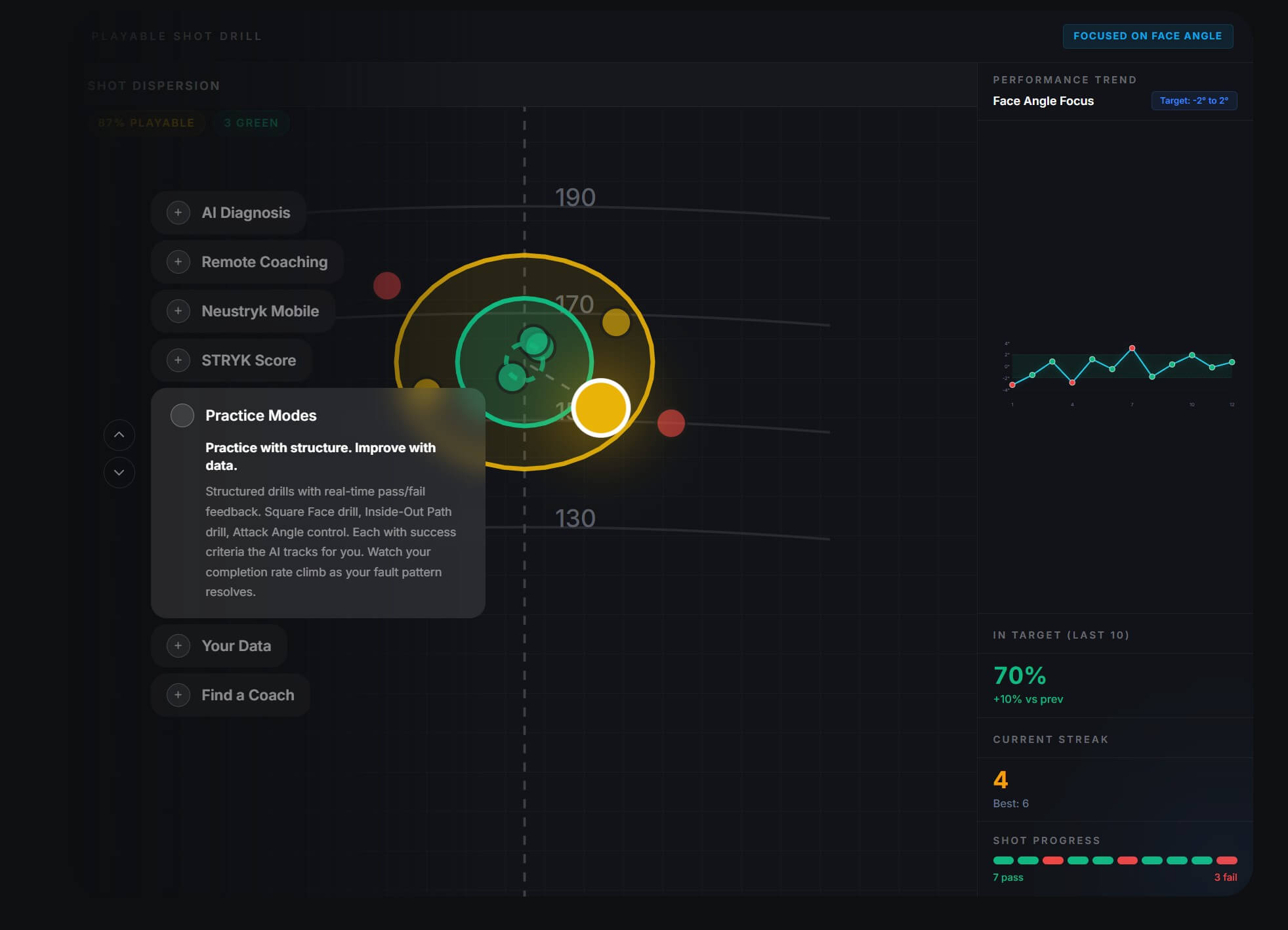Click plus icon beside STRYK Score
Screen dimensions: 1288x930
point(178,360)
